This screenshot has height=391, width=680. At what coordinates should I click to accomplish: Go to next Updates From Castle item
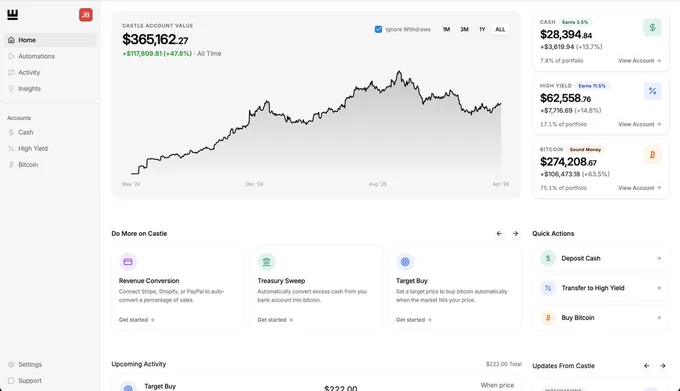tap(663, 366)
